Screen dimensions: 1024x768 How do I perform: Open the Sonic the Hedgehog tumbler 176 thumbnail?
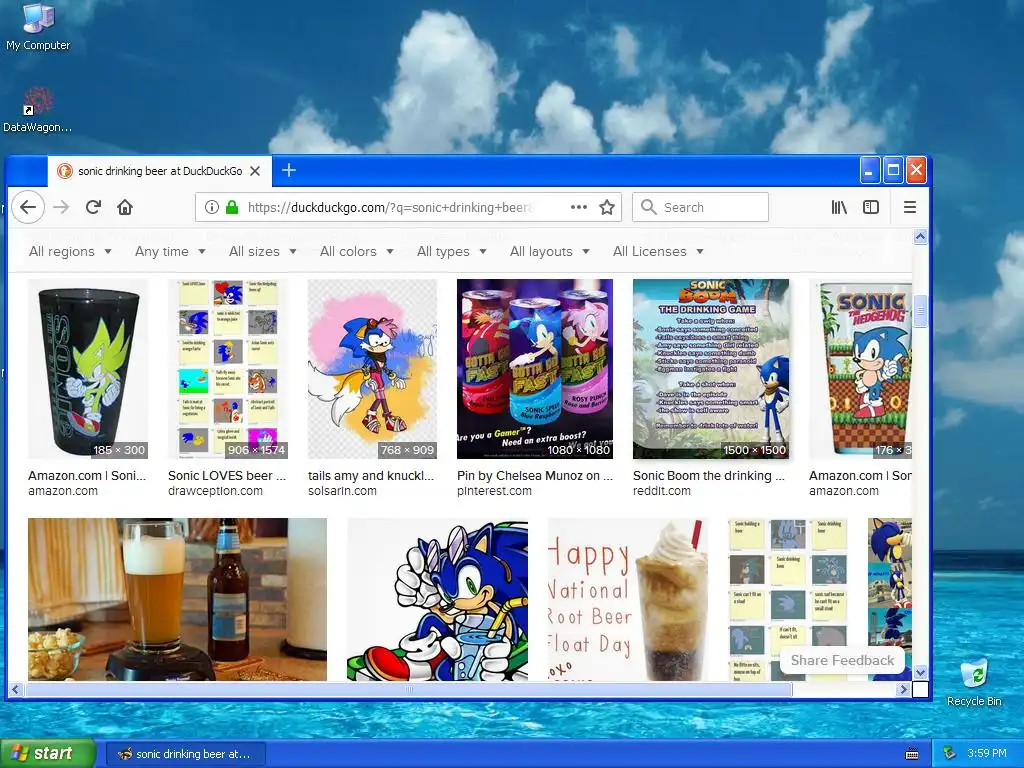[860, 369]
